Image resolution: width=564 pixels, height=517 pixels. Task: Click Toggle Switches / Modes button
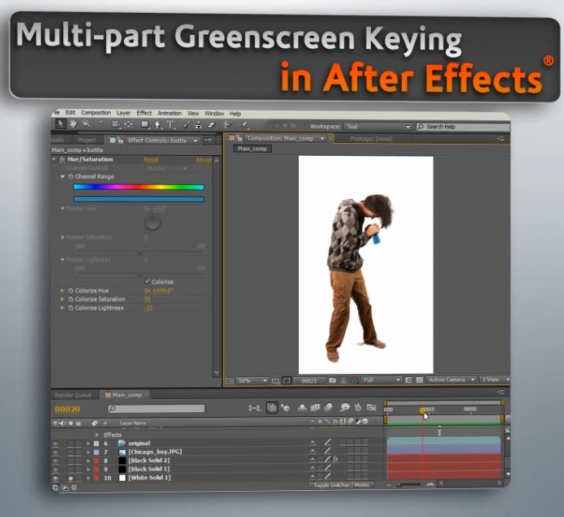[x=341, y=485]
